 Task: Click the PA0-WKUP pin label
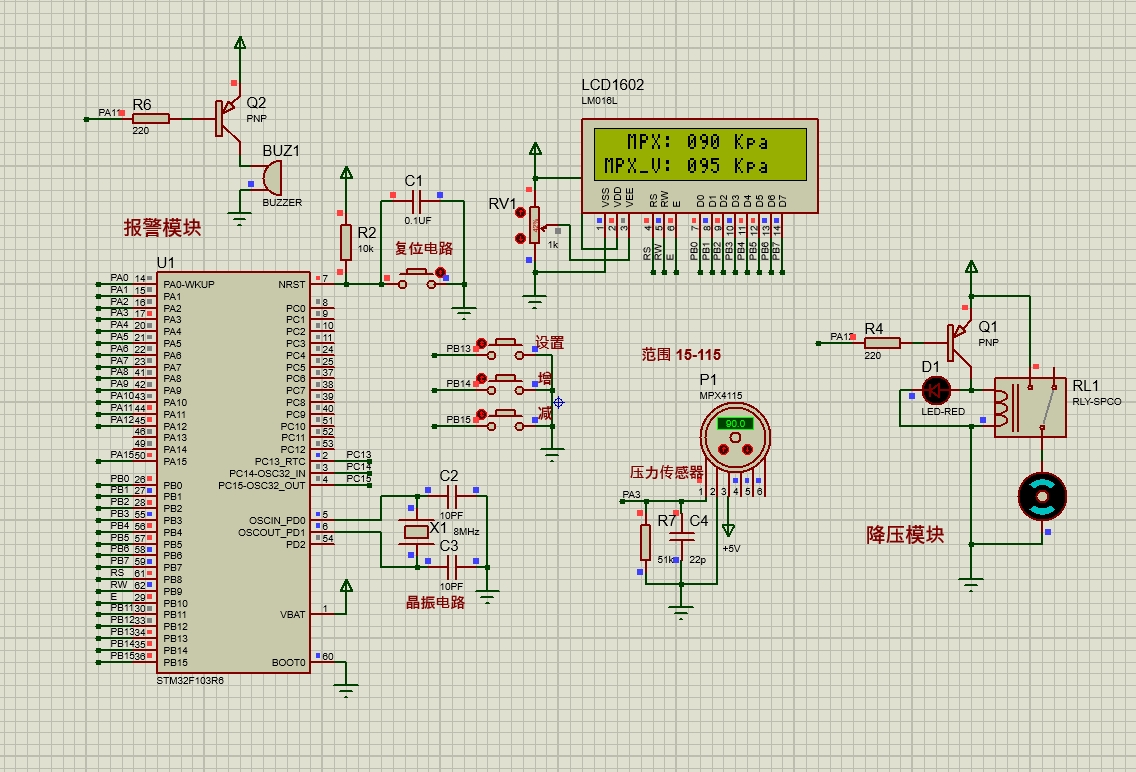point(188,285)
